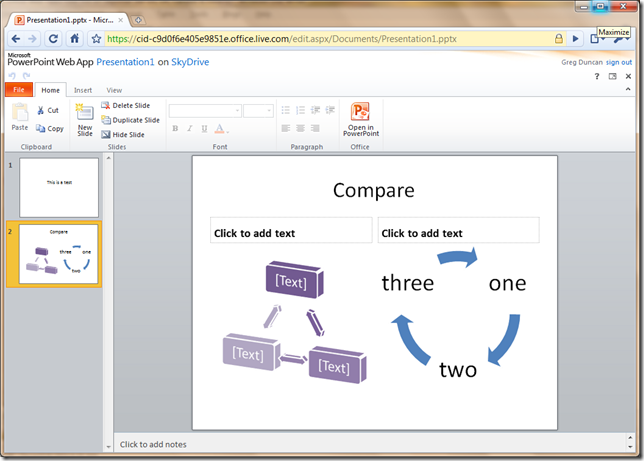Close the PowerPoint Web App document
The image size is (644, 461).
(628, 76)
